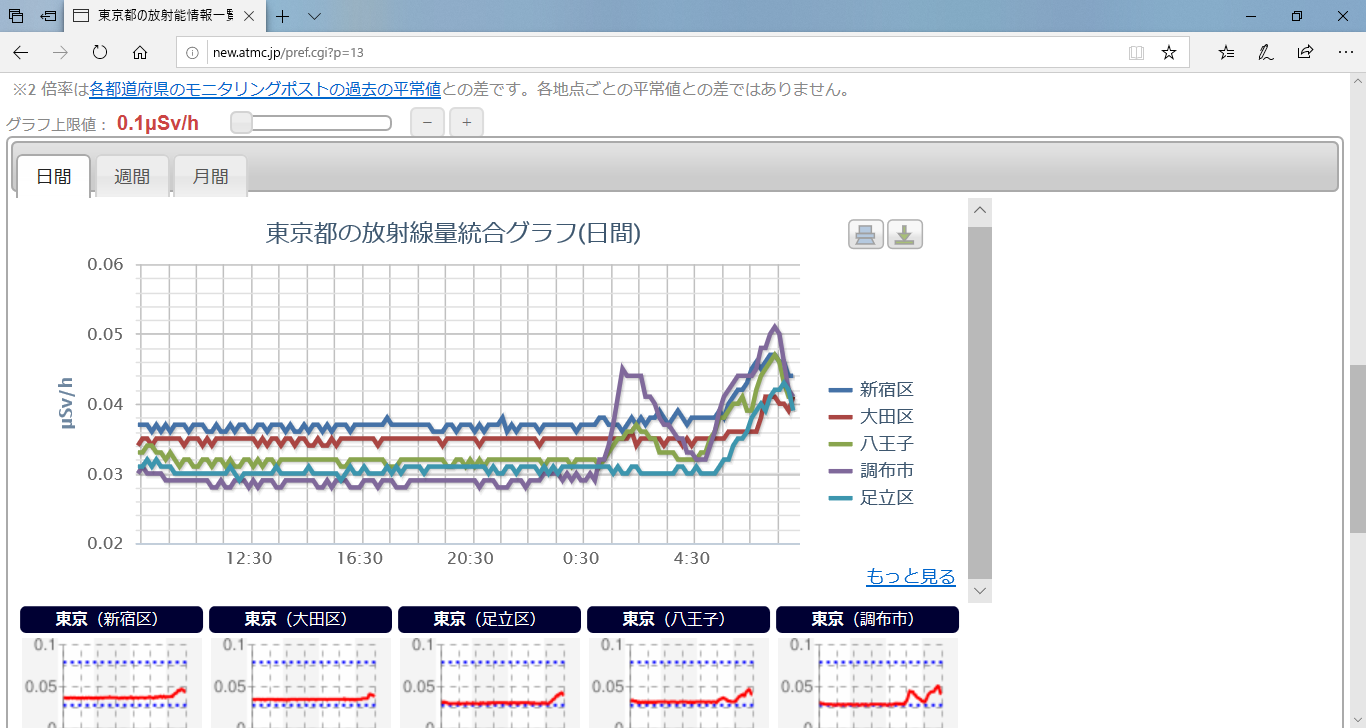Viewport: 1366px width, 728px height.
Task: Decrease graph limit with minus button
Action: click(x=428, y=123)
